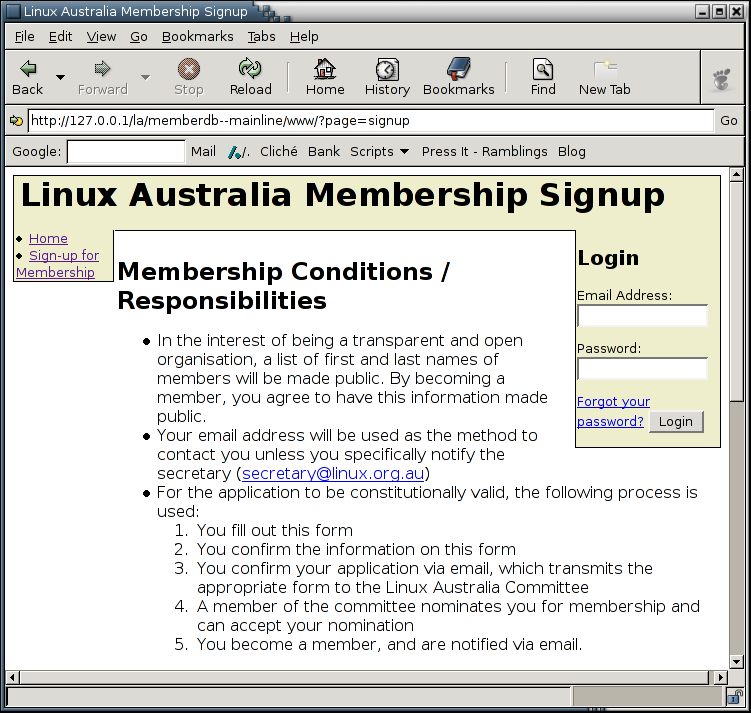Click 'You confirm the information on this form'
Screen dimensions: 751x713
pos(356,549)
